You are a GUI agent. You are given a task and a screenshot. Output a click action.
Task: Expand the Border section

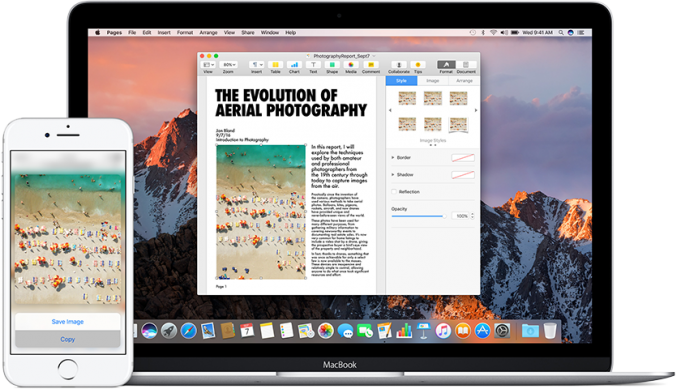tap(393, 158)
